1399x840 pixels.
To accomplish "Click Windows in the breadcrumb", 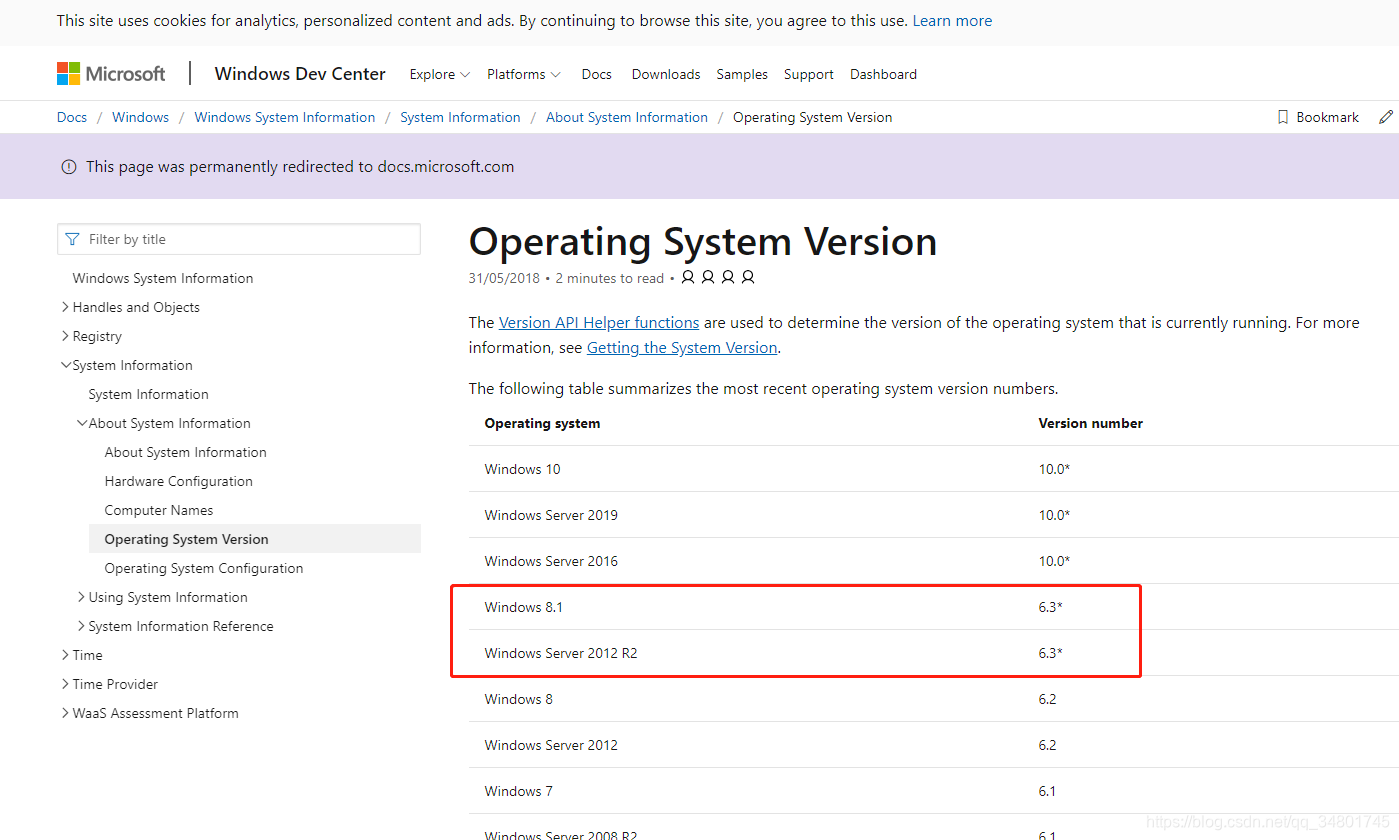I will click(140, 117).
